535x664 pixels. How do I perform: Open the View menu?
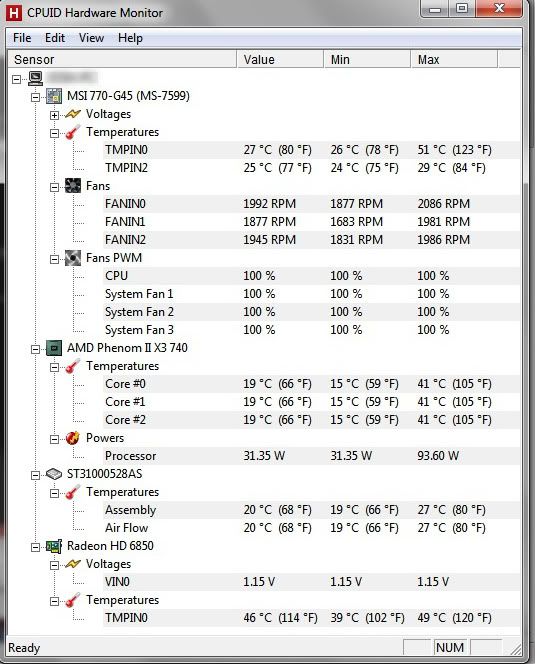pos(91,38)
